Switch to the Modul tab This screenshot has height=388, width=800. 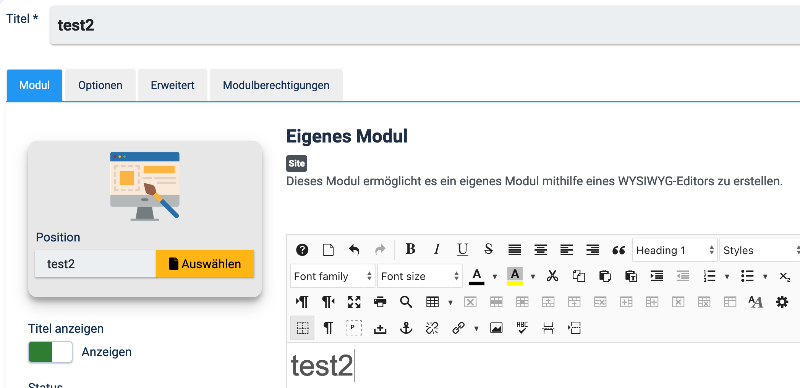pos(34,85)
